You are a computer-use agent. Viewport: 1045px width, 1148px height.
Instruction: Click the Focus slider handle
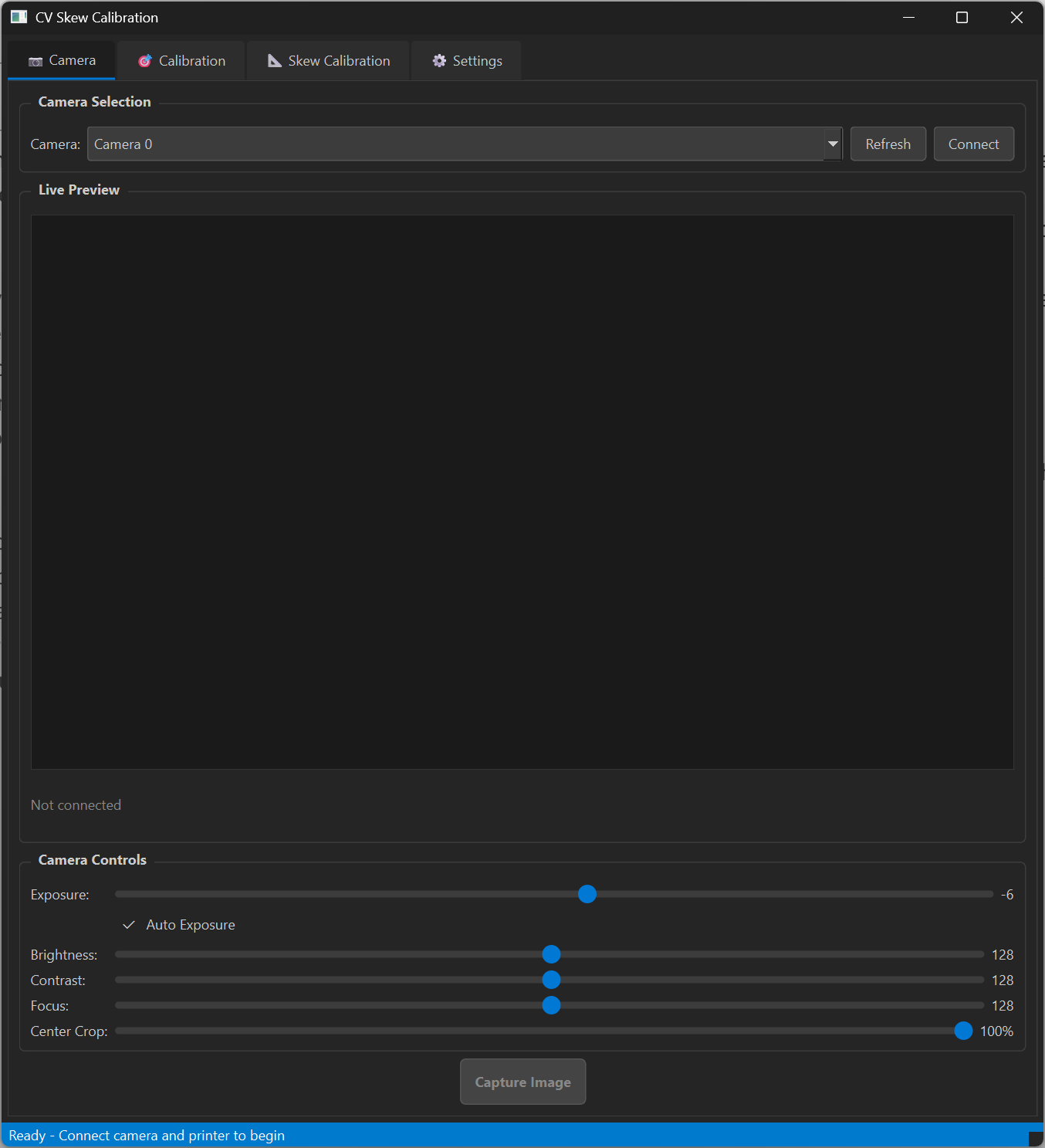[551, 1006]
